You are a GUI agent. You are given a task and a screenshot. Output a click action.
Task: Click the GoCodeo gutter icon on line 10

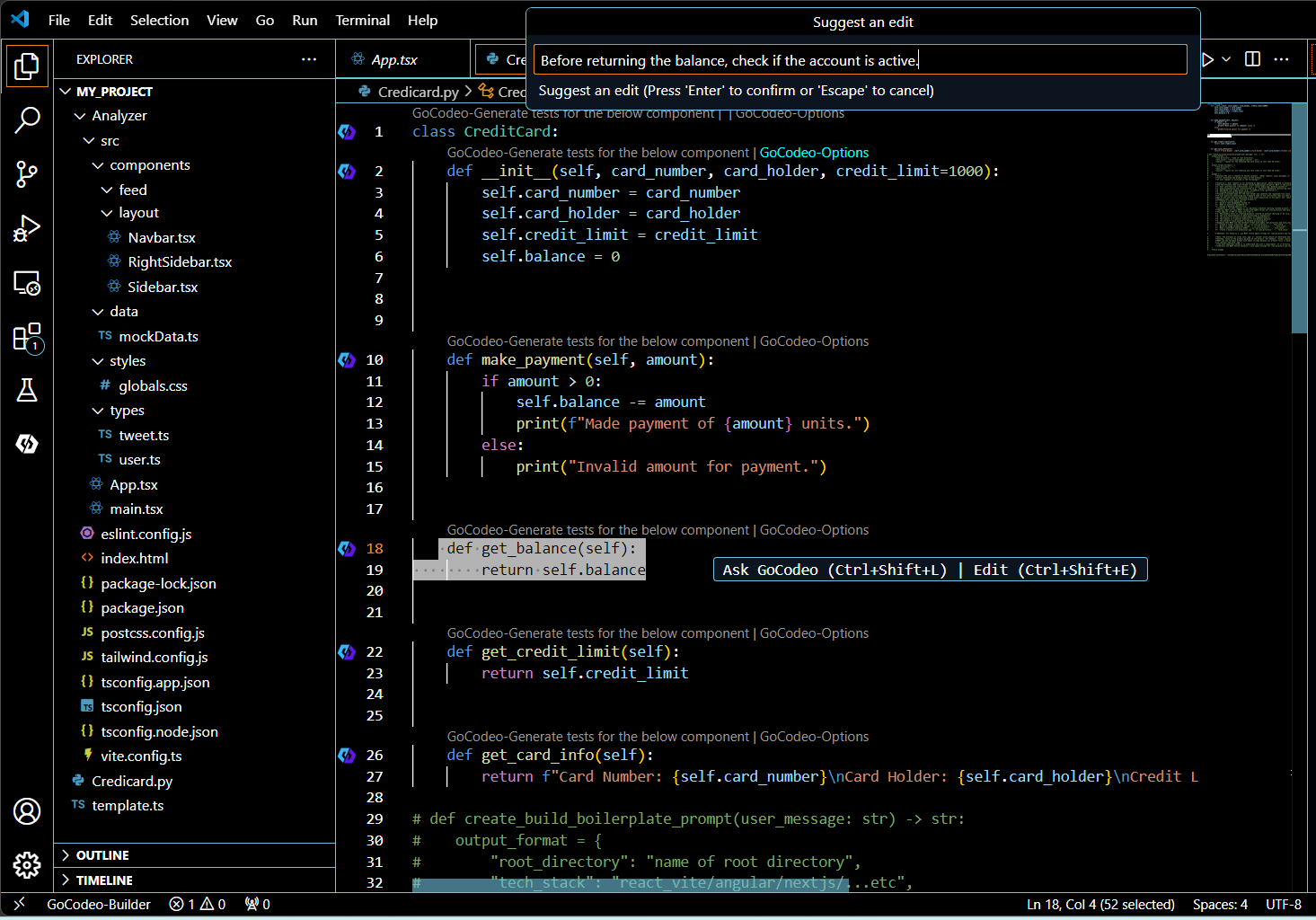[347, 360]
